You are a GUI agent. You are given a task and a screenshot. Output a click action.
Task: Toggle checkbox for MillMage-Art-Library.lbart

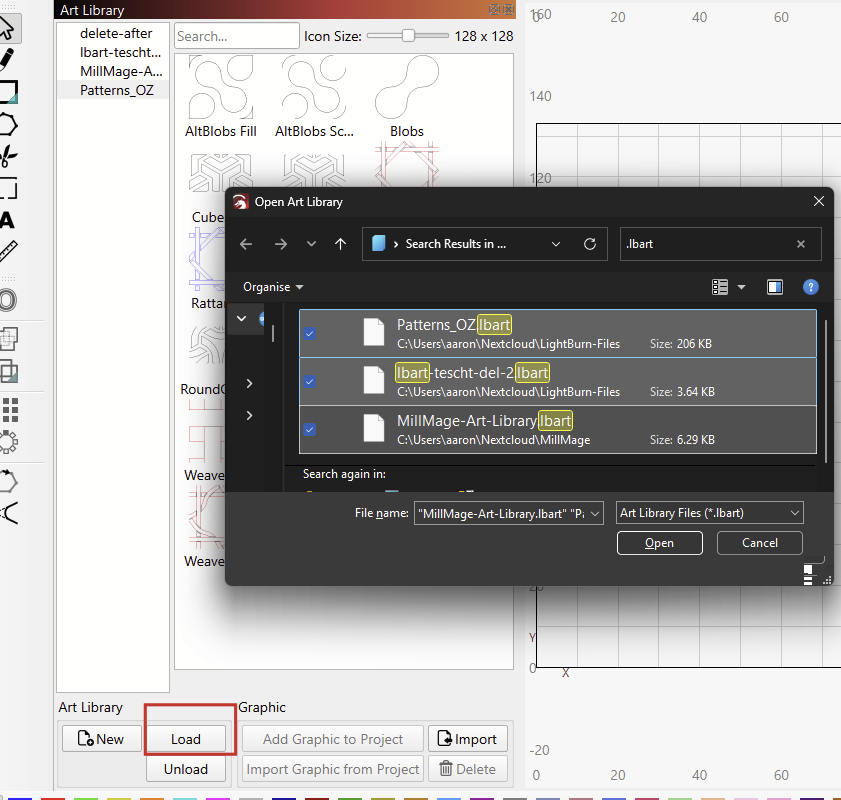pyautogui.click(x=310, y=429)
